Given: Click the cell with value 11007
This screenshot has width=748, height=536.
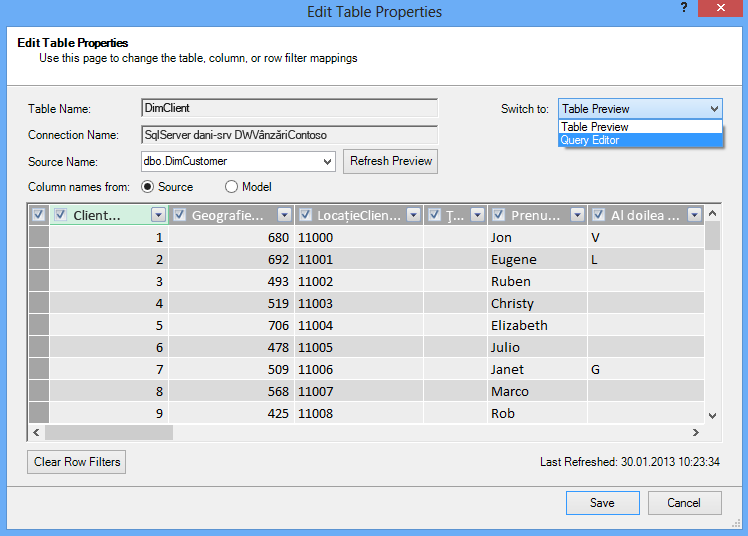Looking at the screenshot, I should point(359,391).
